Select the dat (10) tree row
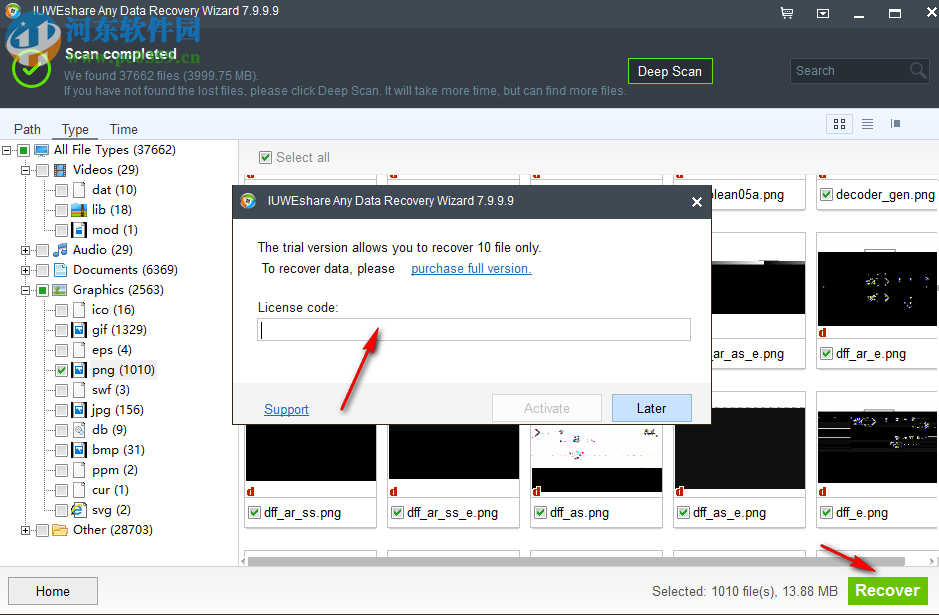 114,190
